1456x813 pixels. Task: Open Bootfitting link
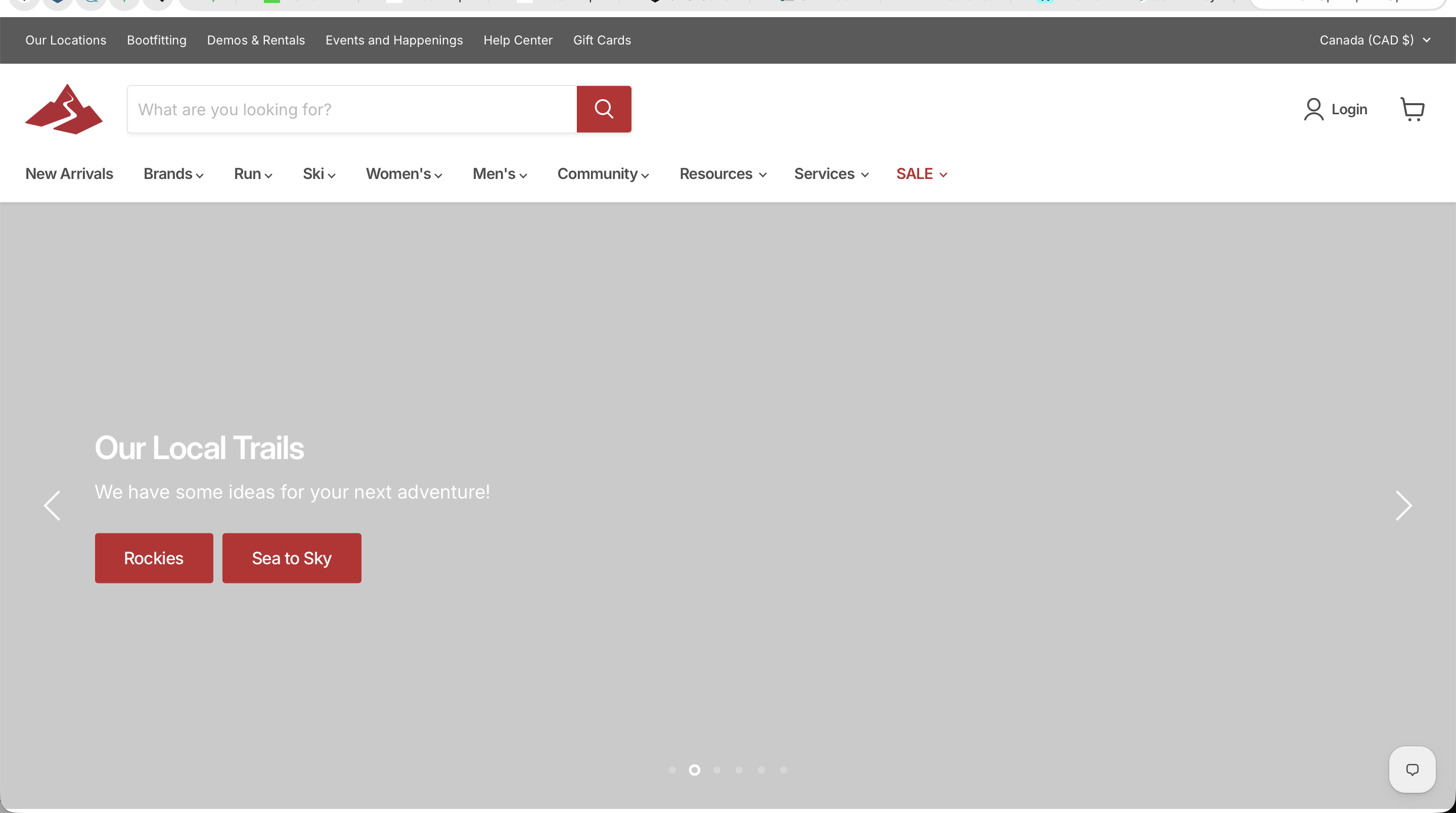157,40
